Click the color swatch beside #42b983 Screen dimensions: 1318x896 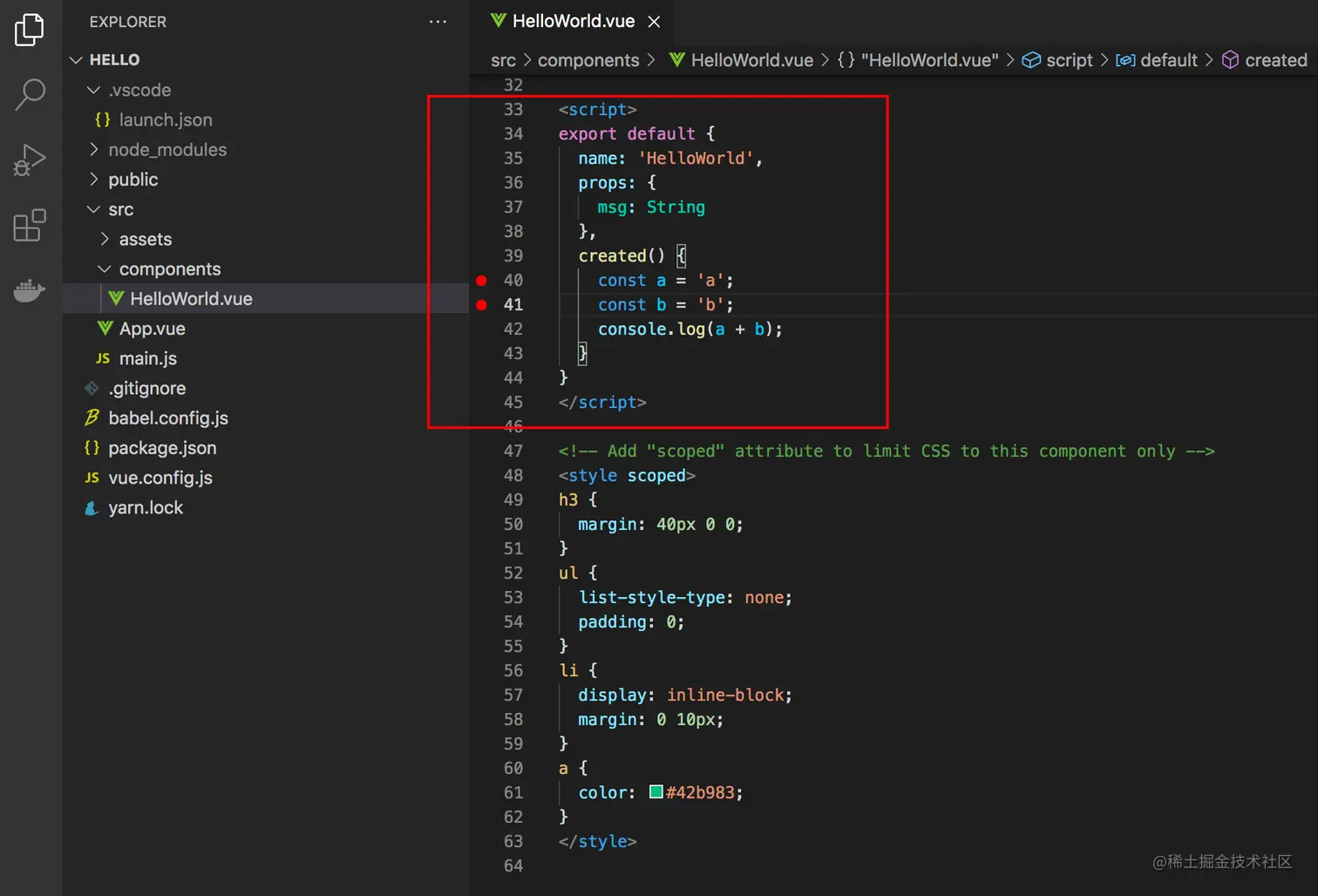[x=656, y=791]
